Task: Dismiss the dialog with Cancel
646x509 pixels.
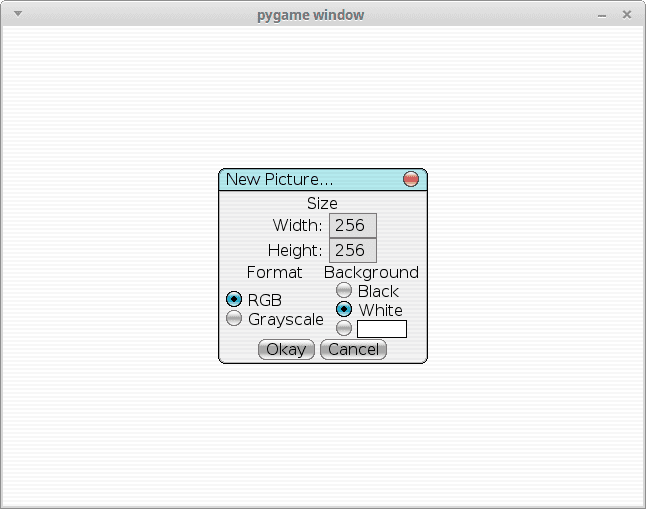Action: (353, 349)
